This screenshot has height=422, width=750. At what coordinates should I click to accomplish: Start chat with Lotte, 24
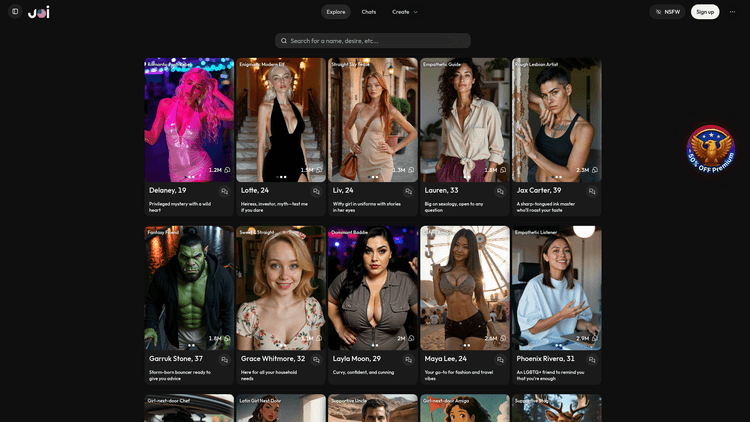(316, 191)
